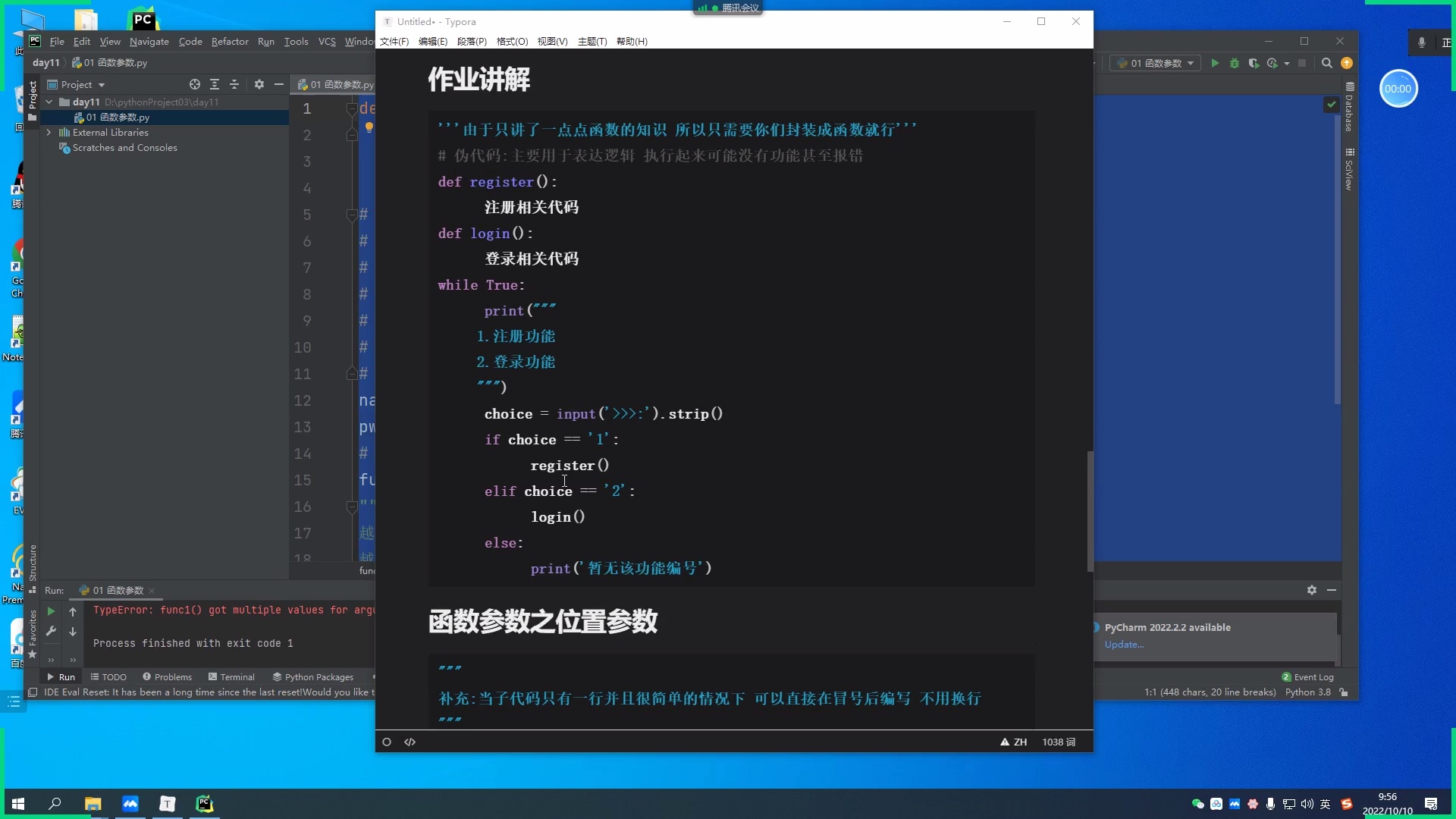Image resolution: width=1456 pixels, height=819 pixels.
Task: Toggle the system volume speaker icon
Action: point(1306,804)
